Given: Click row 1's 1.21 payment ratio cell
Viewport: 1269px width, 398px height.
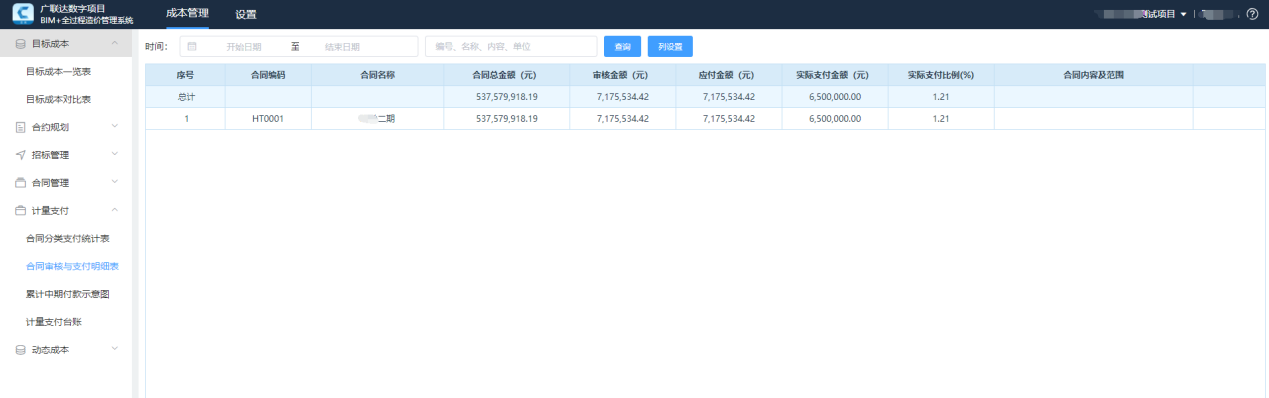Looking at the screenshot, I should click(x=941, y=119).
